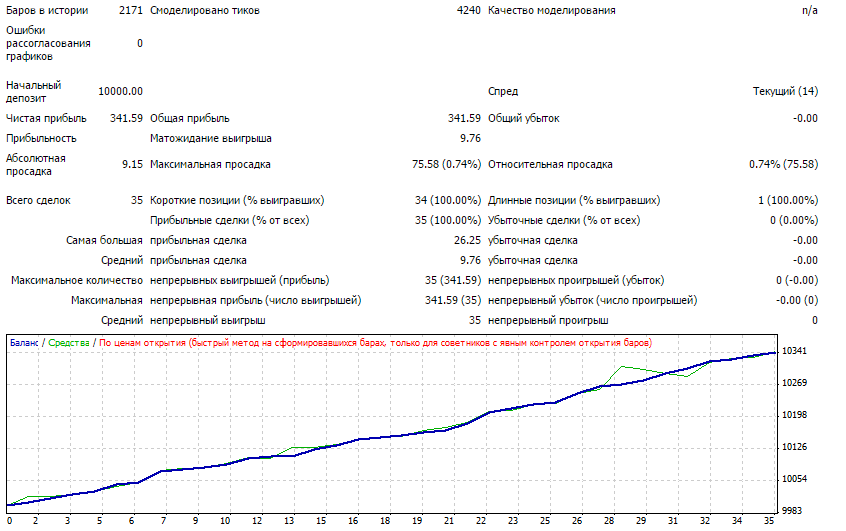The width and height of the screenshot is (846, 531).
Task: Select the max consecutive profit value 341.59 (35)
Action: click(453, 300)
